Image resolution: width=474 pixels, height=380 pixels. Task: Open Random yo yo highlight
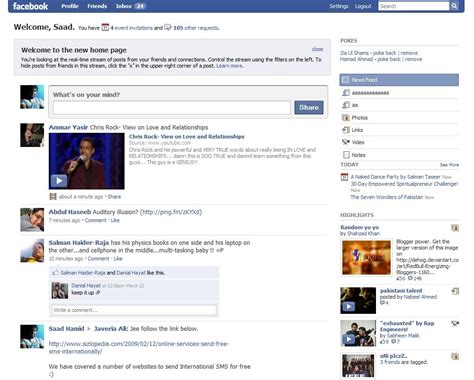(x=359, y=227)
